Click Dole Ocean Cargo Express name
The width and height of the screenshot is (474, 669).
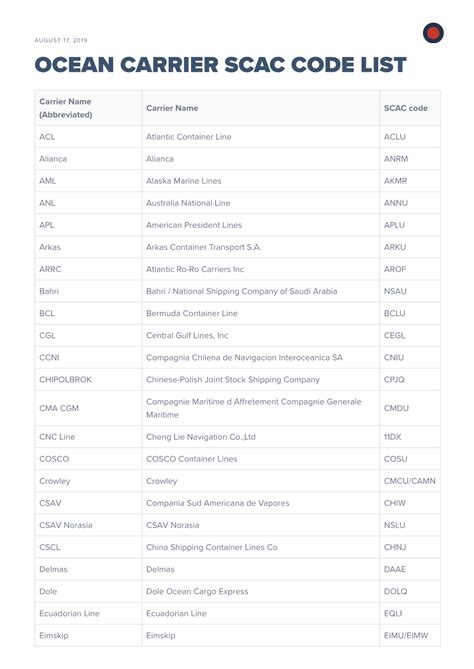pyautogui.click(x=197, y=591)
